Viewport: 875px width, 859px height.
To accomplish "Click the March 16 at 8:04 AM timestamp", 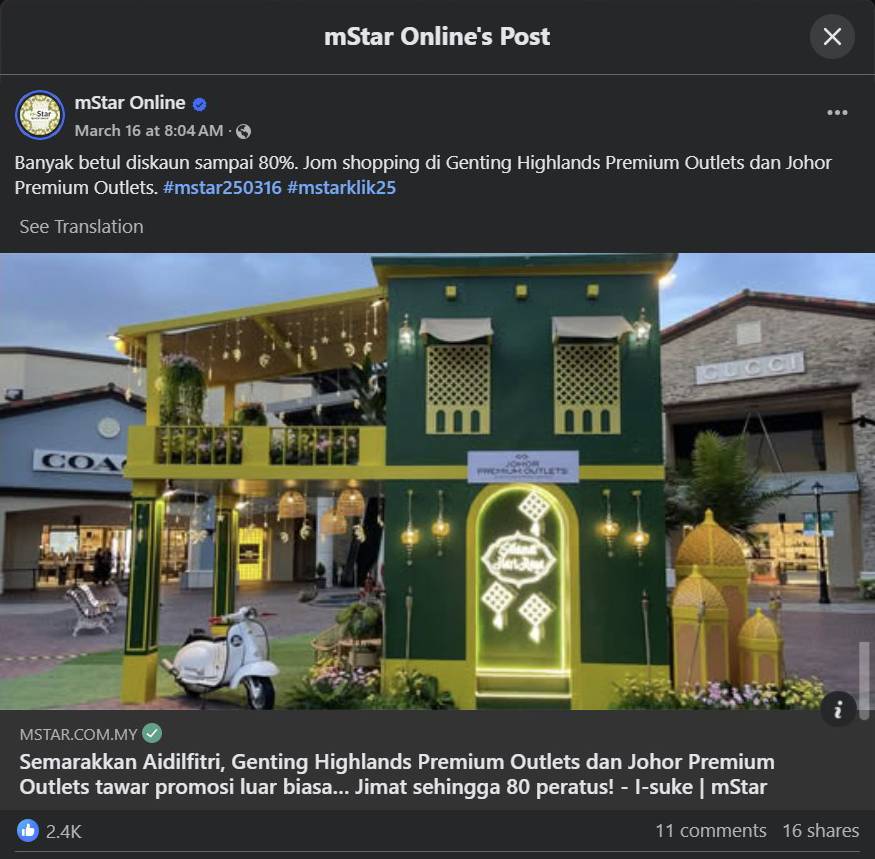I will (x=149, y=131).
